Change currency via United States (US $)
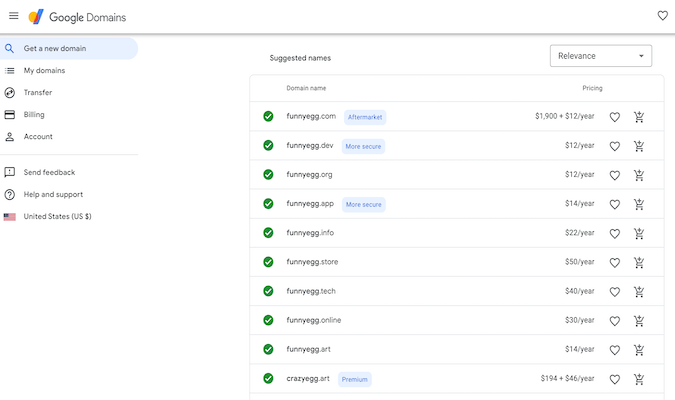Viewport: 675px width, 400px height. tap(57, 216)
